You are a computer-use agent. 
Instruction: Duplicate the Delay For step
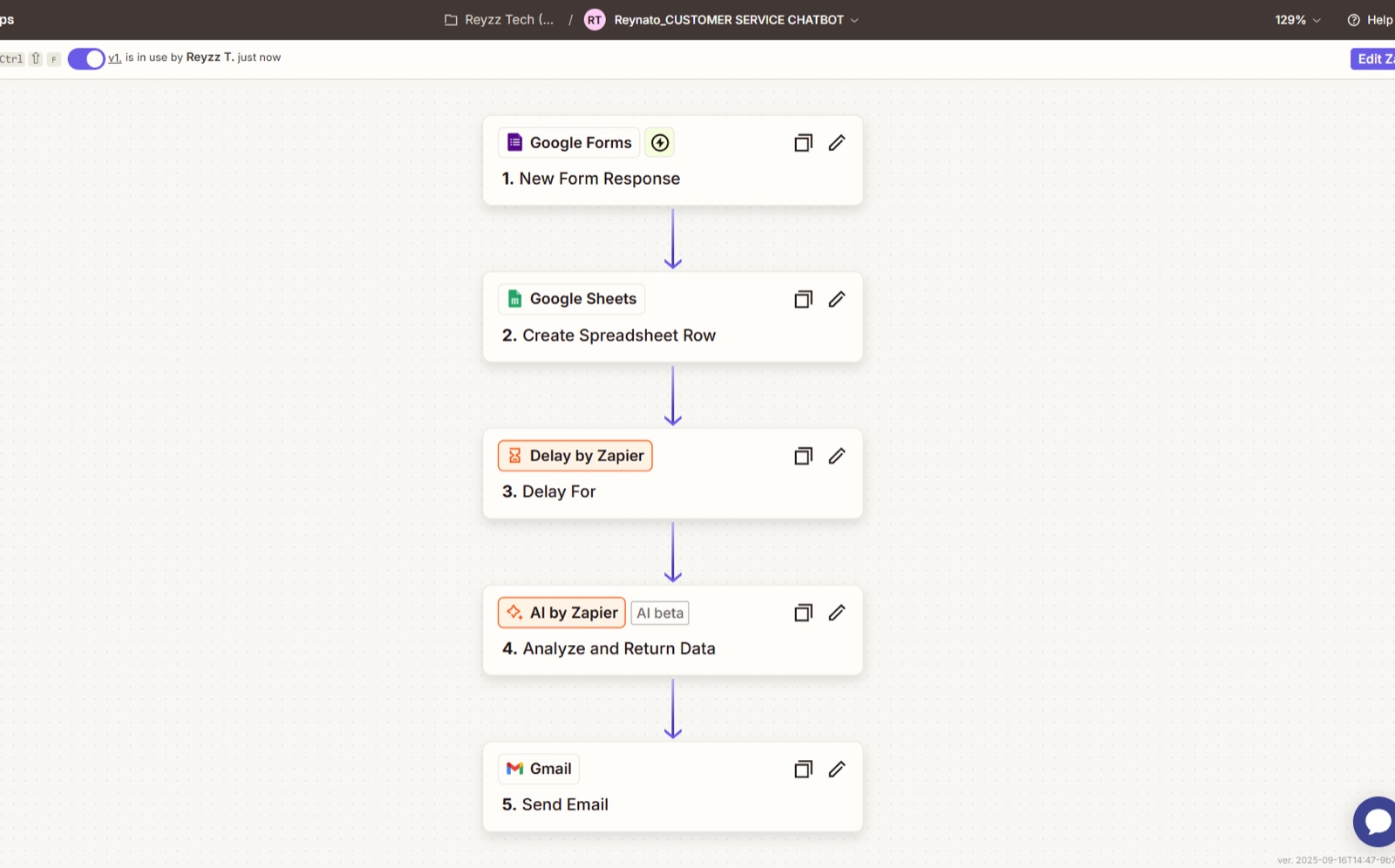pos(803,456)
